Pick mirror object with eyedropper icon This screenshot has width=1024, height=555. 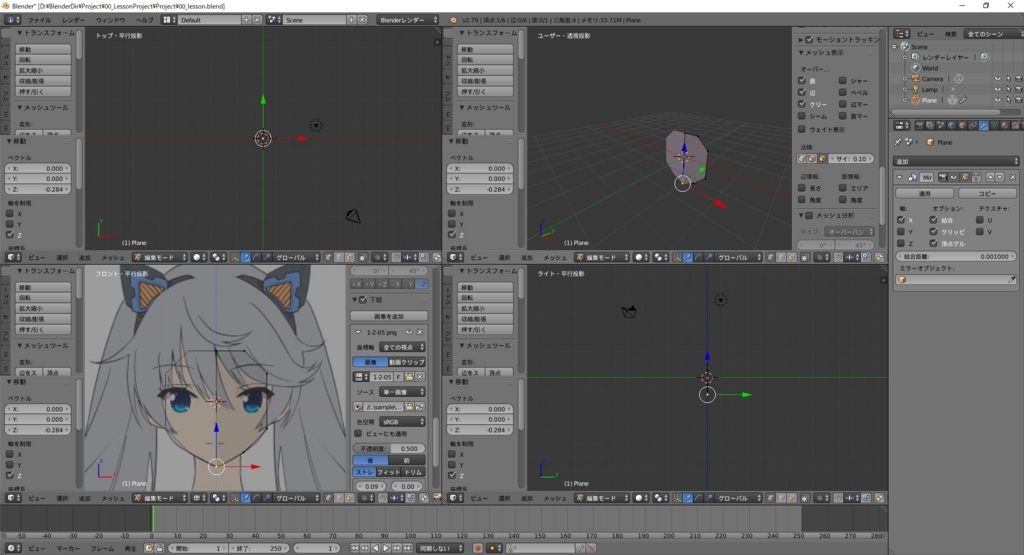(x=1012, y=279)
